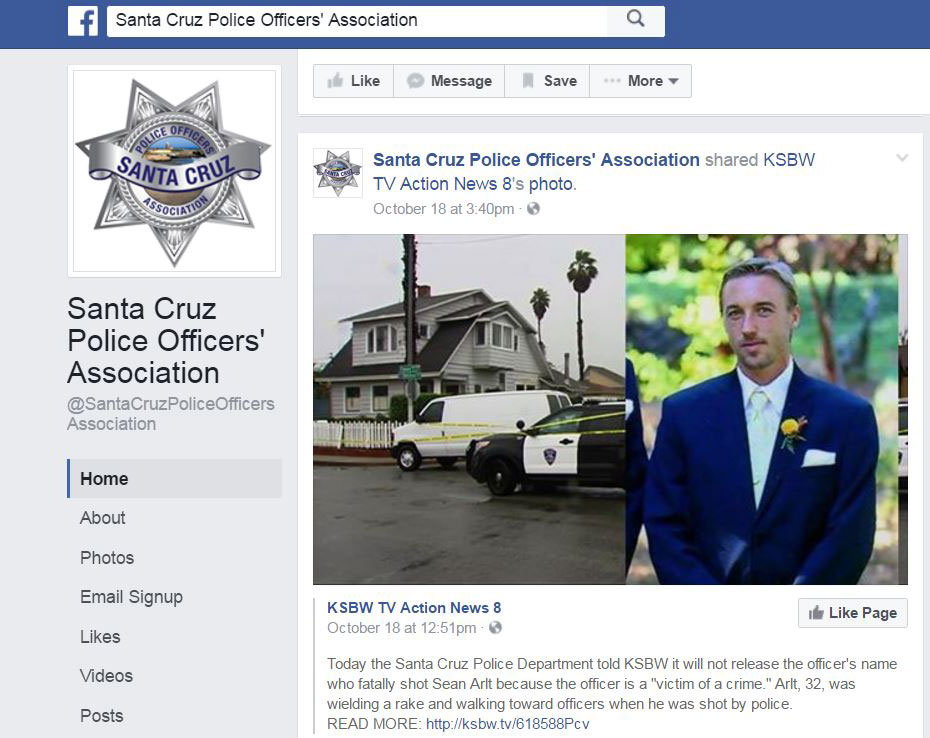This screenshot has width=930, height=738.
Task: Open the About section
Action: [103, 518]
